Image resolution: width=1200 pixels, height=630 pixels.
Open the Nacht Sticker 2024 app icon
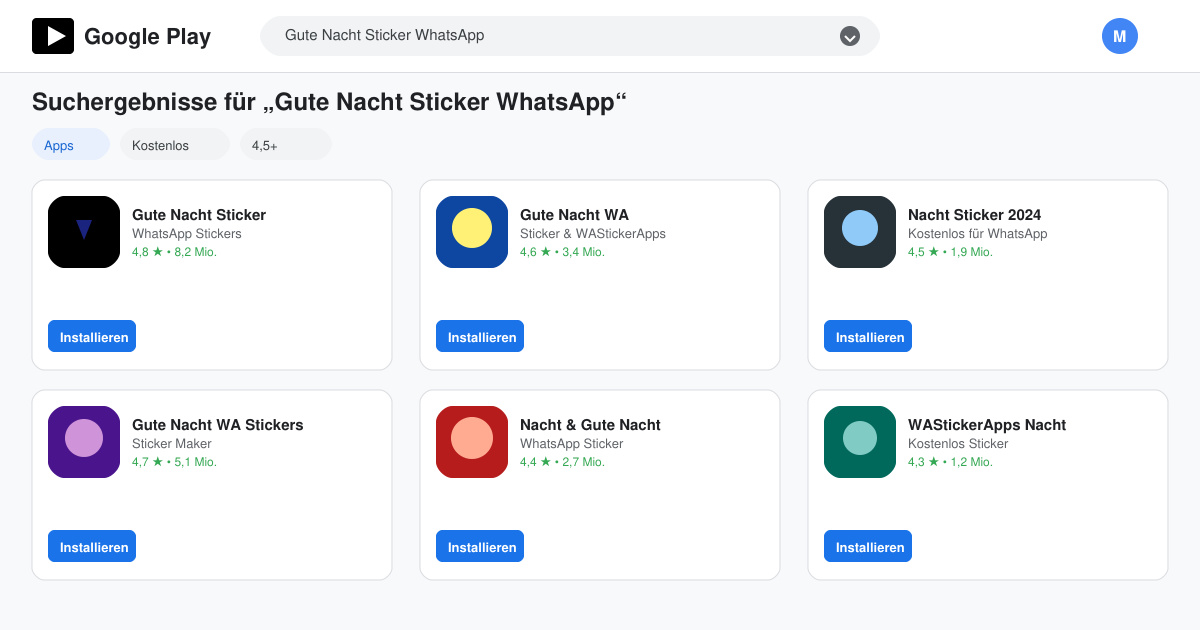[860, 232]
